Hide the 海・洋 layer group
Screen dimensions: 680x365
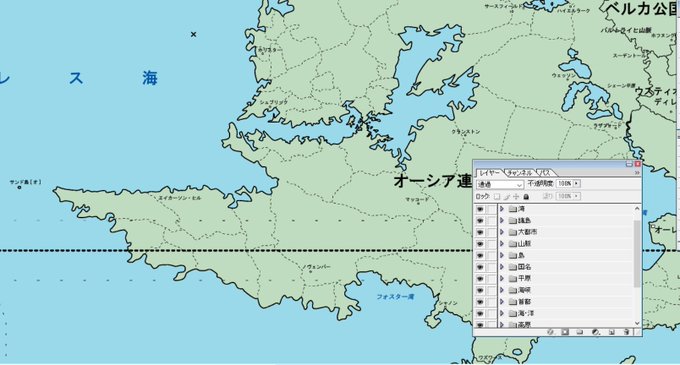[x=480, y=313]
